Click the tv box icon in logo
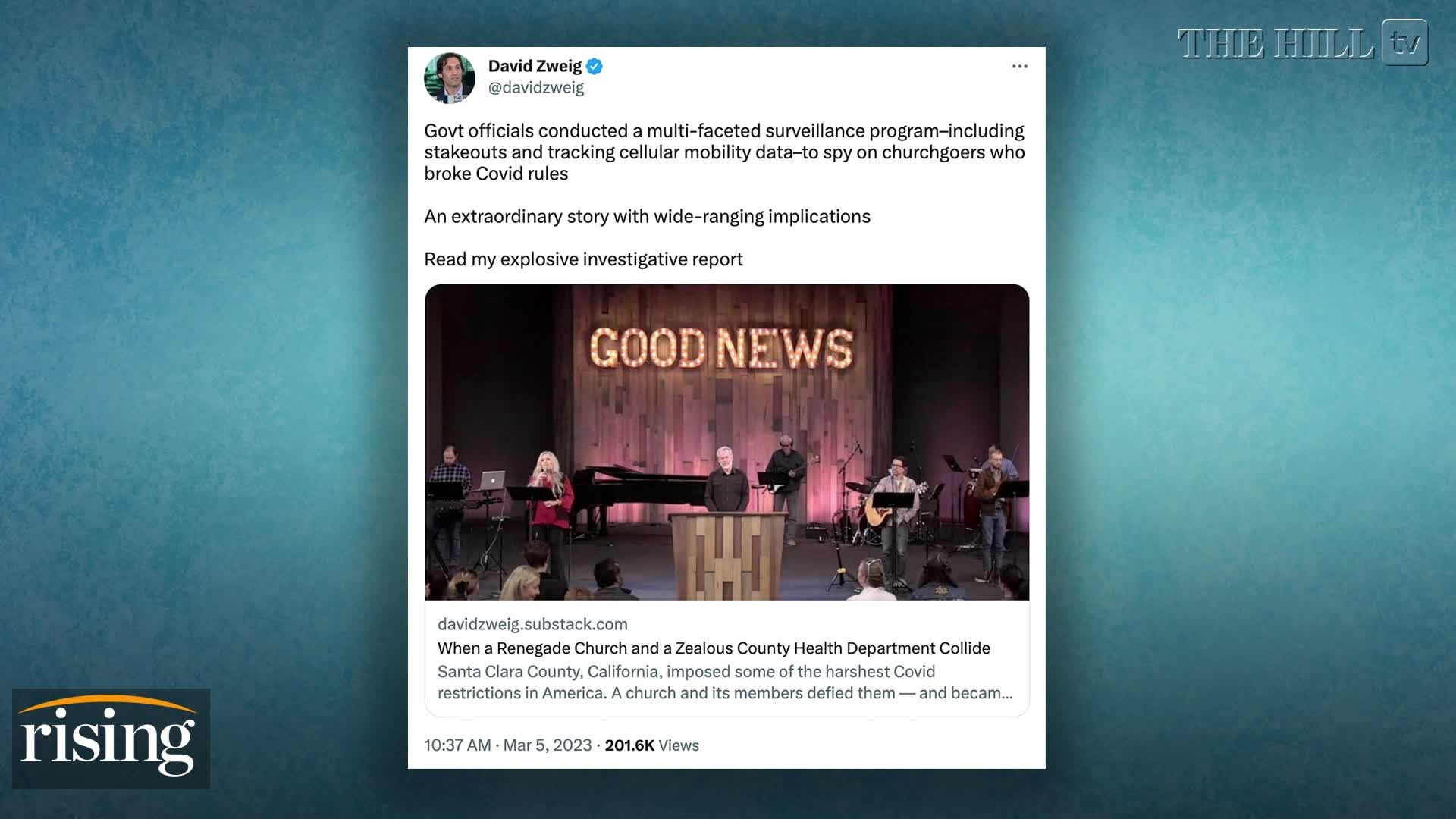This screenshot has height=819, width=1456. [x=1405, y=43]
